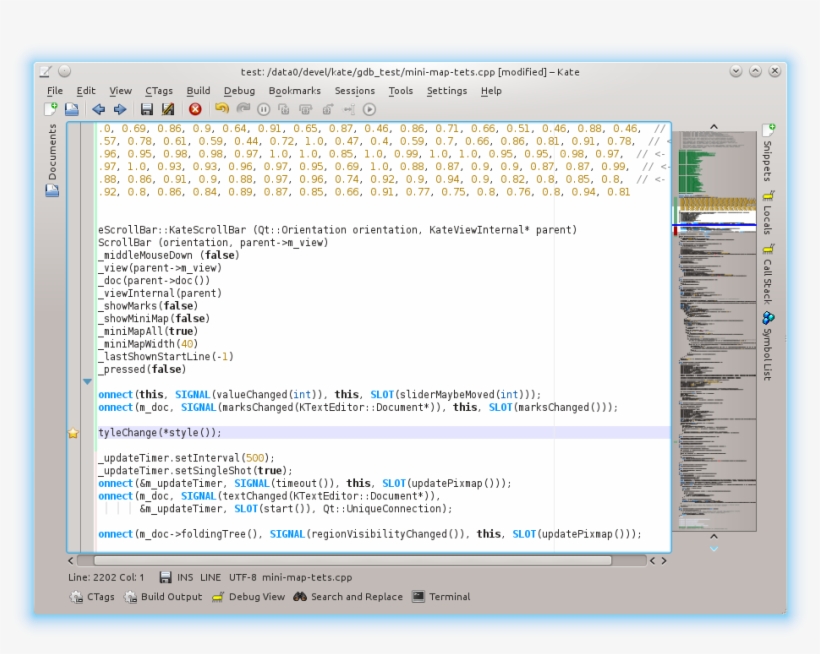Open the Help menu
Viewport: 820px width, 654px height.
tap(491, 91)
